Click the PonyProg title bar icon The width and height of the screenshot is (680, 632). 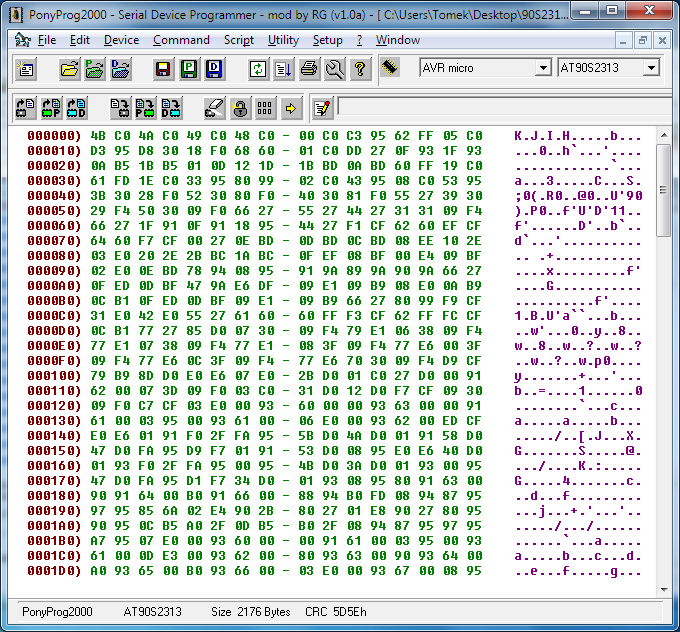(x=16, y=14)
